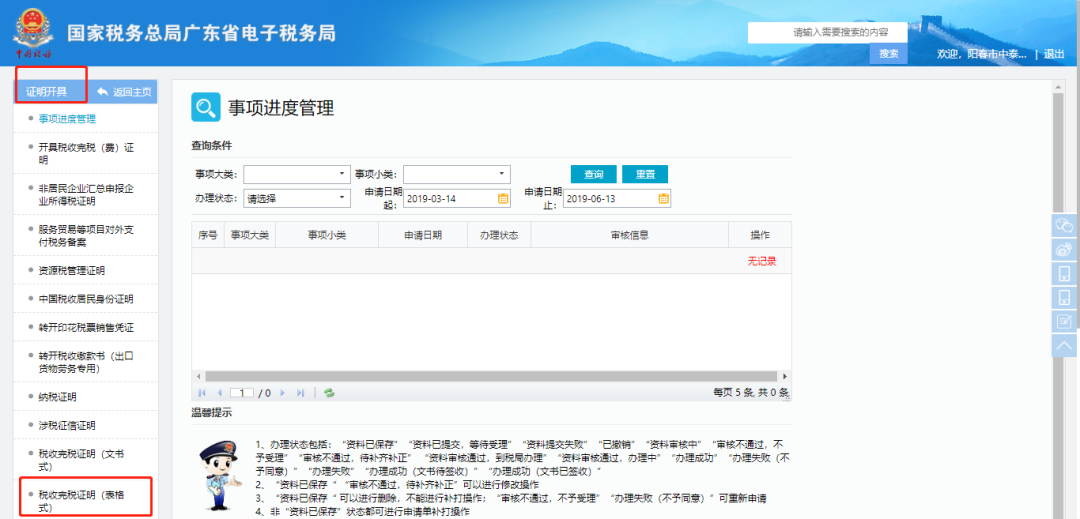Click the edit-note feedback icon in floating bar
The image size is (1080, 519).
click(x=1065, y=321)
